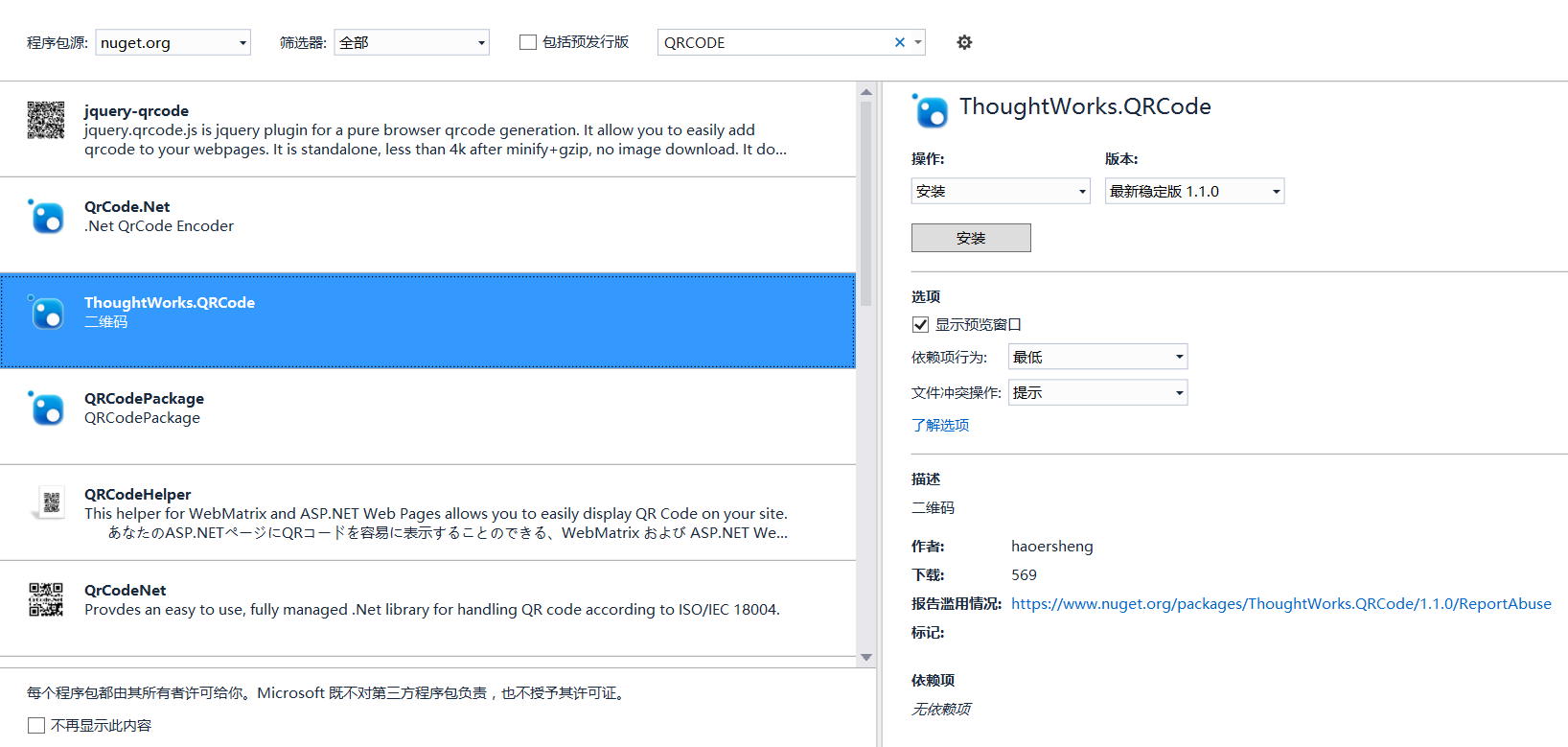Select the QRCodeHelper package title
Screen dimensions: 1568x747
click(x=137, y=494)
